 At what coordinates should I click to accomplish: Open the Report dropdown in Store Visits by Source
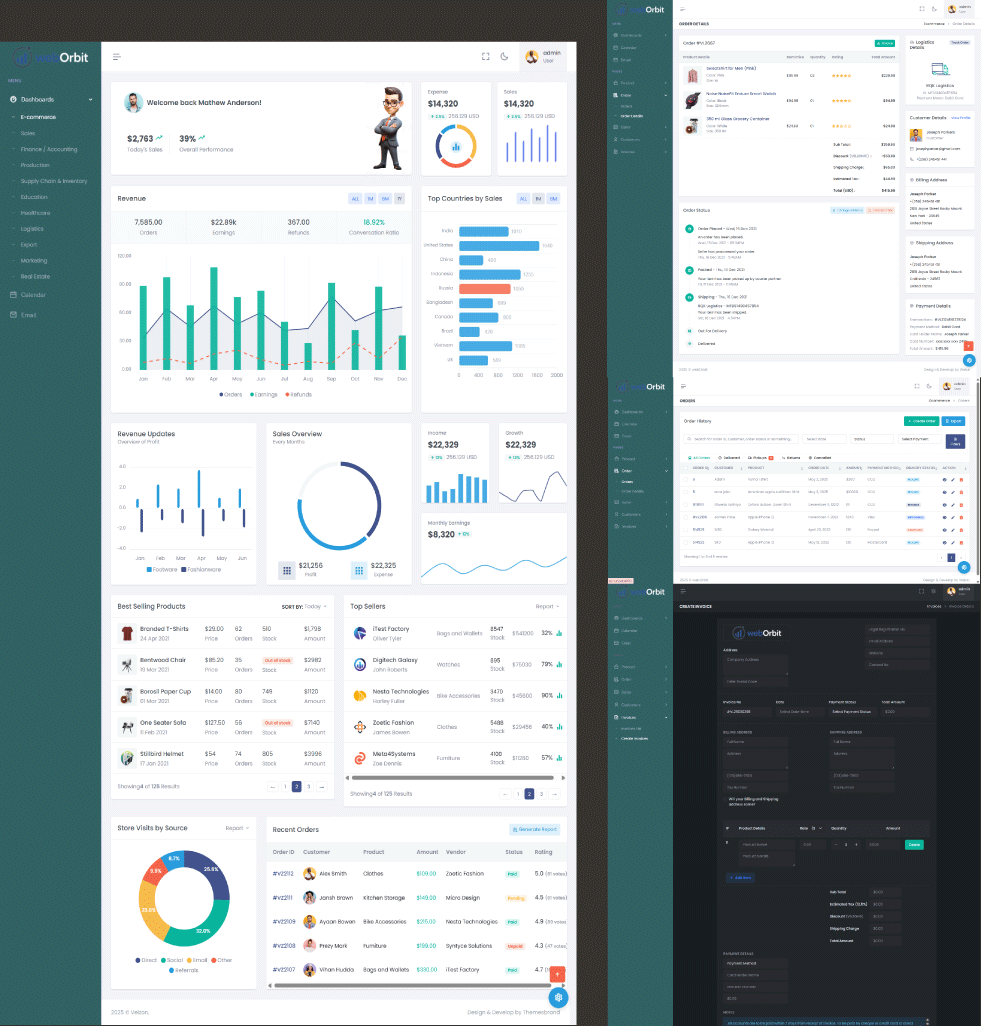pos(236,828)
